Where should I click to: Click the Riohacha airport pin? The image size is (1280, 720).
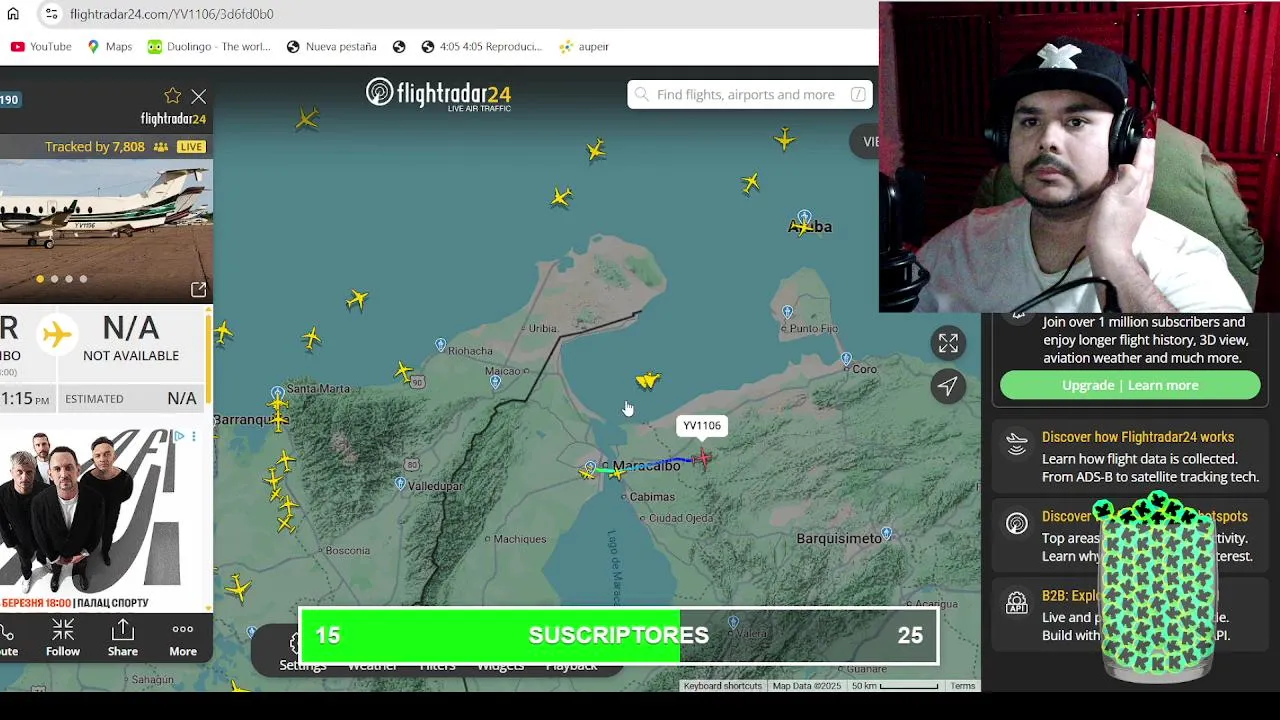coord(441,345)
